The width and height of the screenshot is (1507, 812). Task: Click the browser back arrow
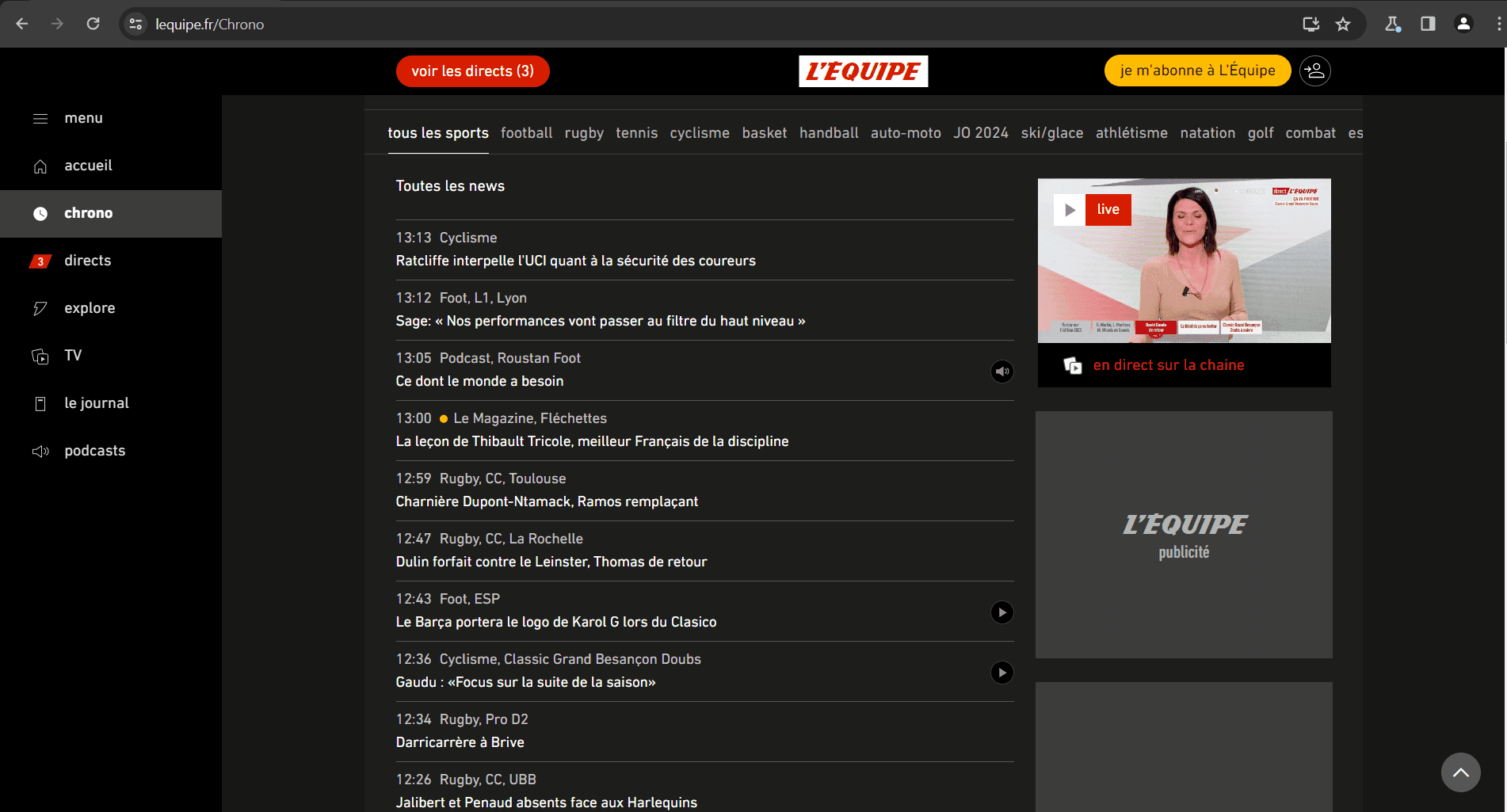point(22,24)
